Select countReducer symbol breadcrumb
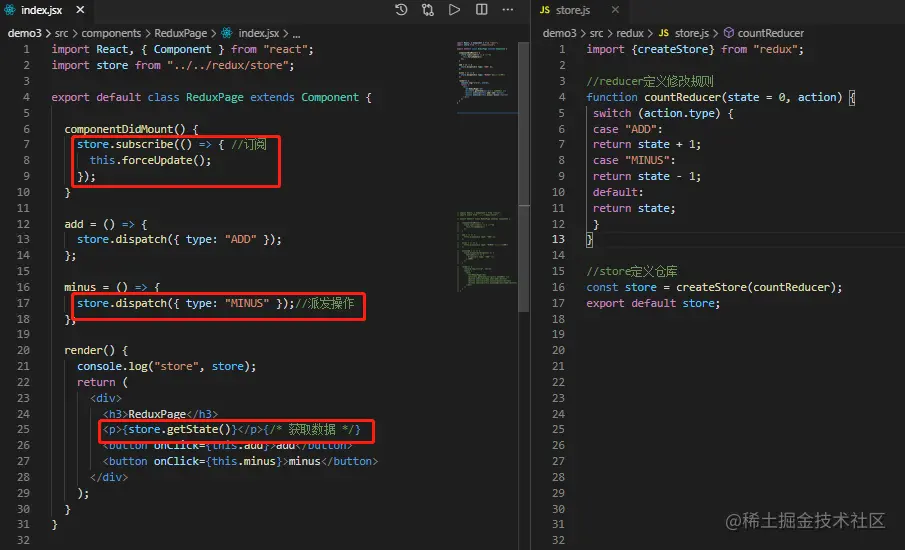 (x=771, y=33)
